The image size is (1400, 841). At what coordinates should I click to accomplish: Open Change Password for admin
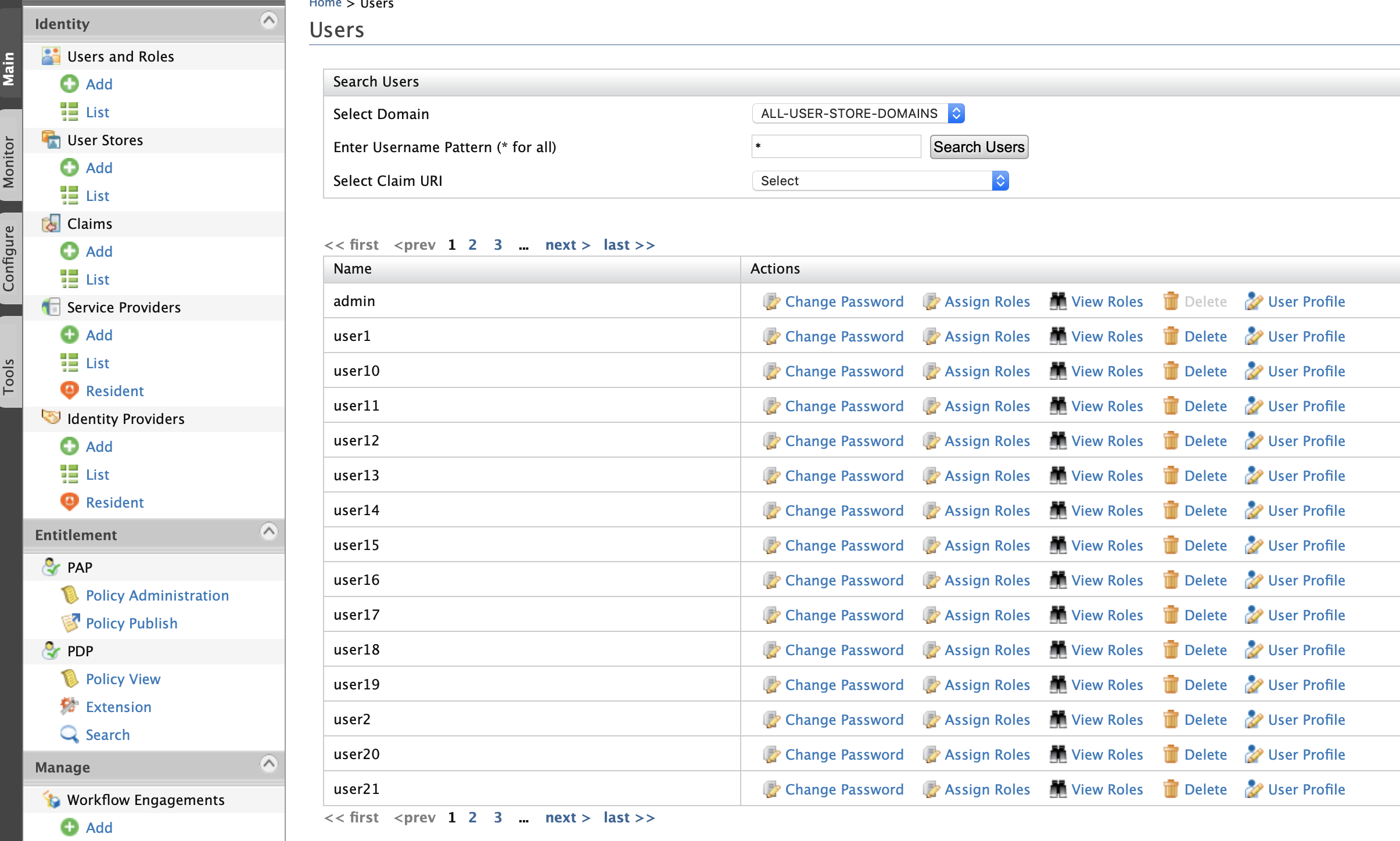tap(843, 301)
